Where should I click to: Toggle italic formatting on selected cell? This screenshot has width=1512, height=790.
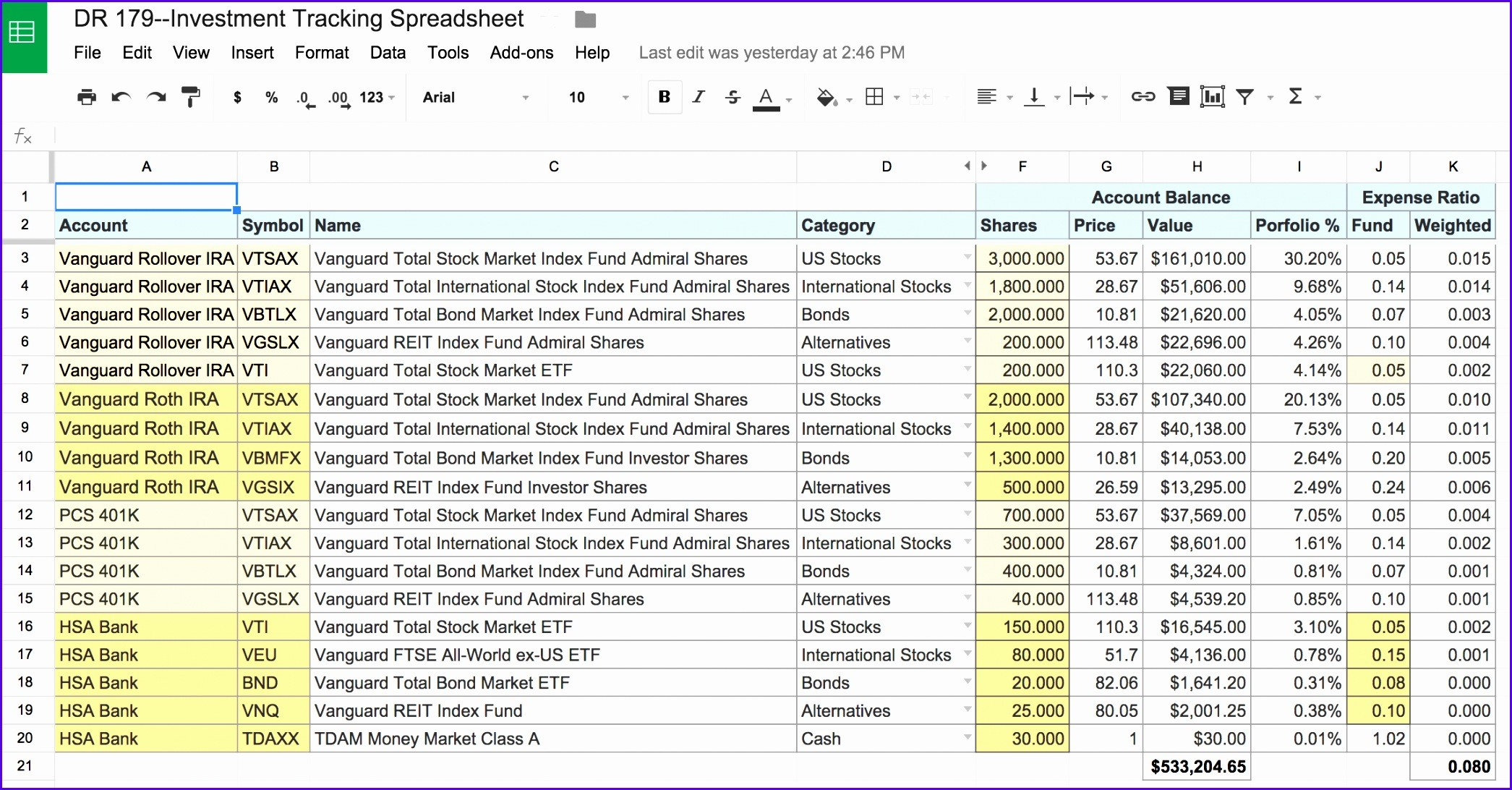tap(699, 97)
